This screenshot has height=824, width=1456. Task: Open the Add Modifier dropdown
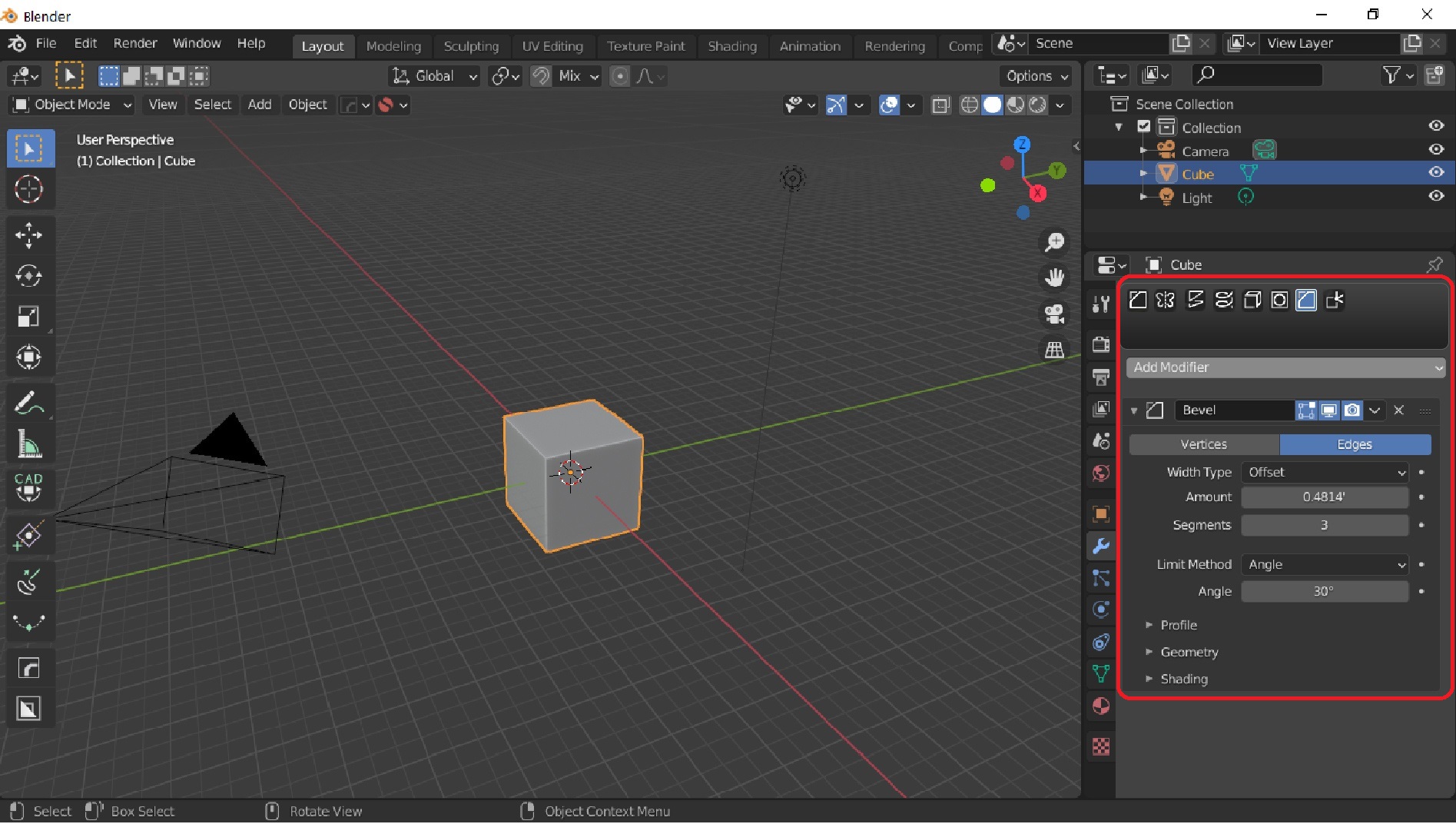coord(1285,367)
